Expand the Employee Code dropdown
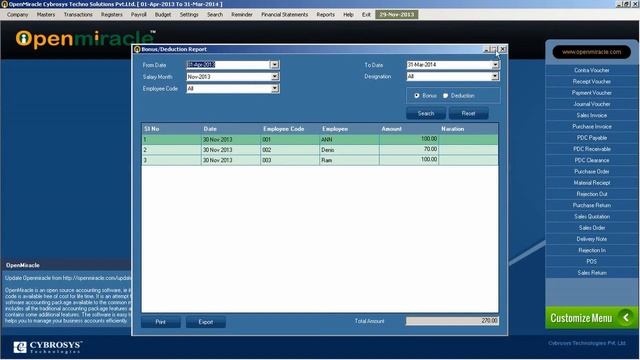This screenshot has height=360, width=640. [x=274, y=88]
